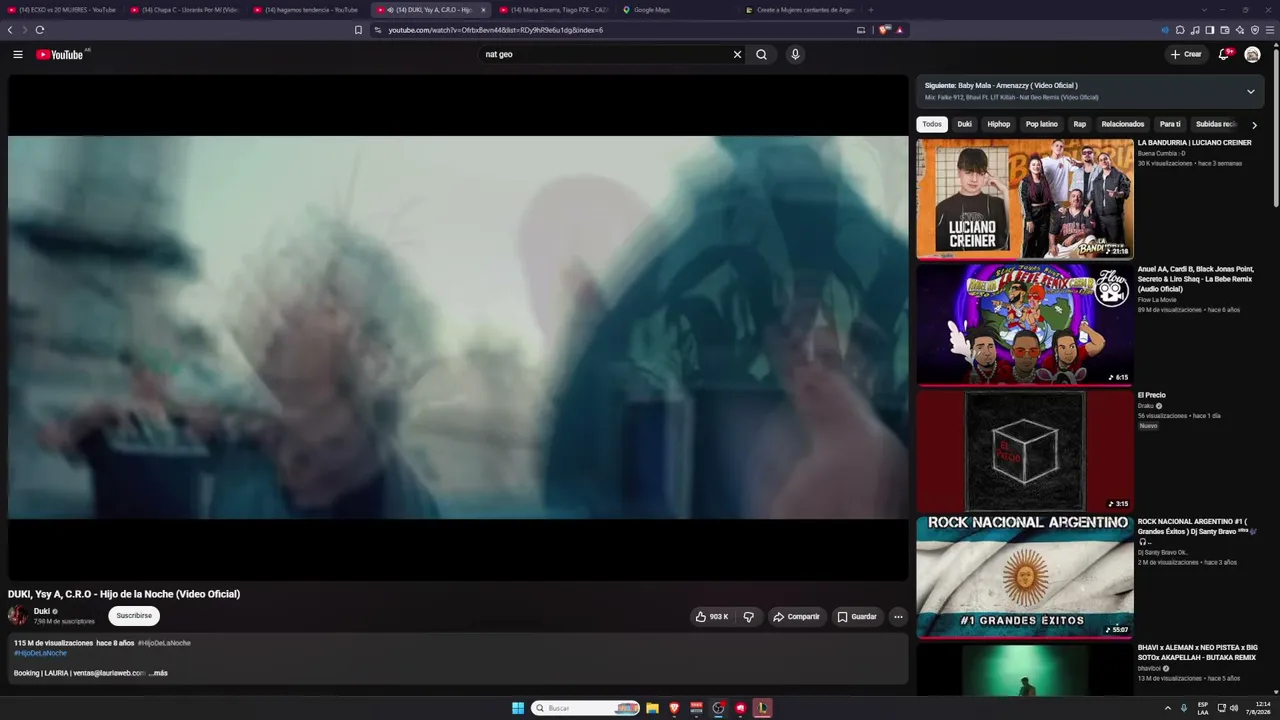Open the YouTube hamburger guide menu
1280x720 pixels.
tap(18, 54)
